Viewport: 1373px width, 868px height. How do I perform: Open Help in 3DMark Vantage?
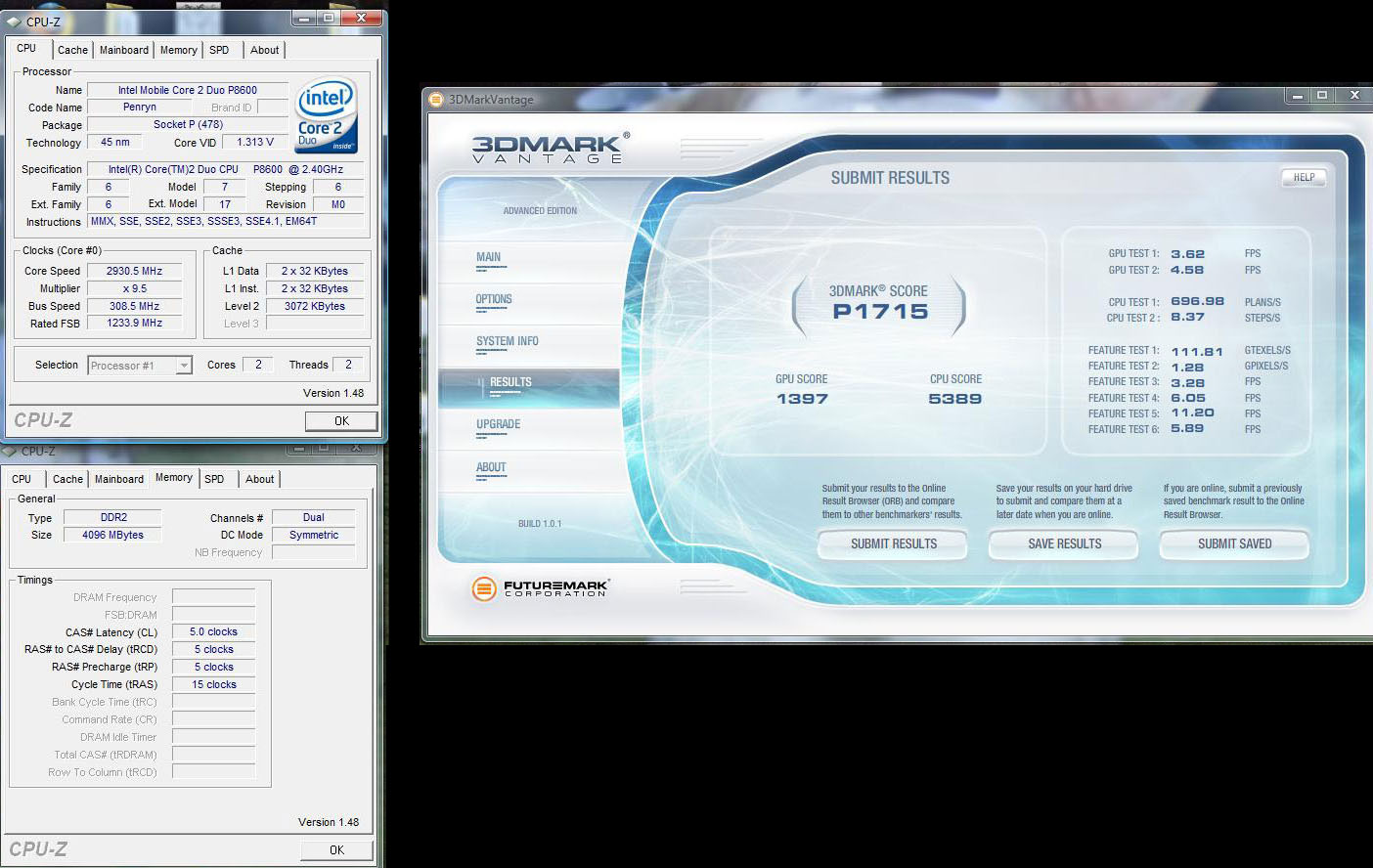pos(1304,177)
